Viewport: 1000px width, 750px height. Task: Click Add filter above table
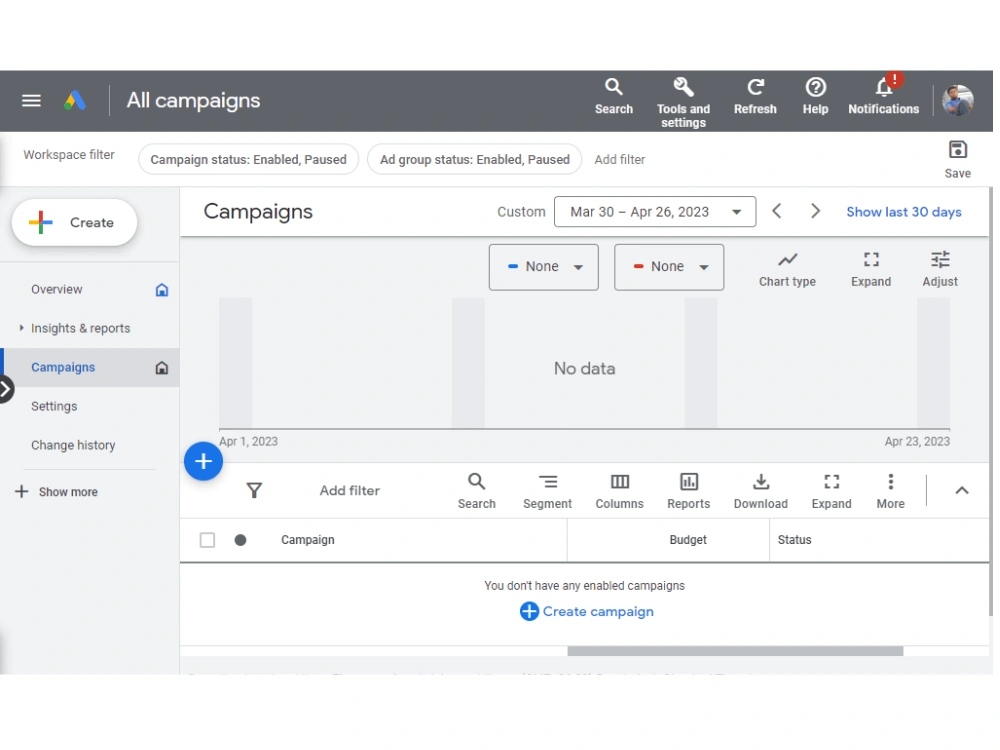point(349,490)
